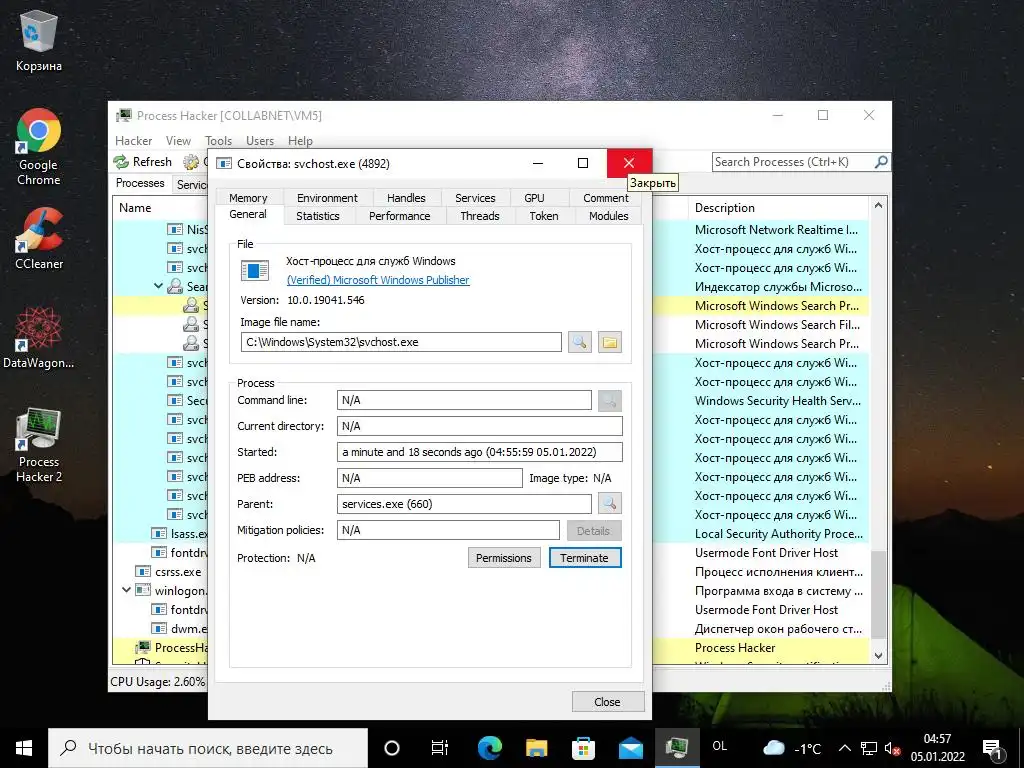Click the svchost.exe file icon in the File group

(x=254, y=270)
